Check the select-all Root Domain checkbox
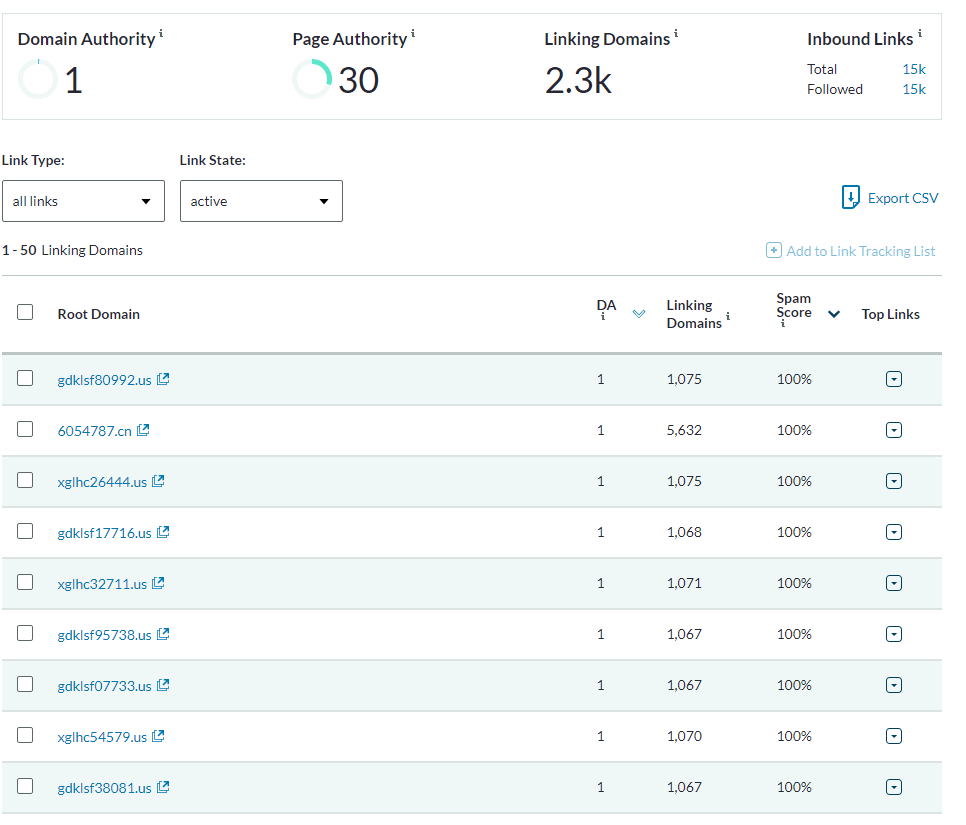Image resolution: width=966 pixels, height=825 pixels. (25, 312)
